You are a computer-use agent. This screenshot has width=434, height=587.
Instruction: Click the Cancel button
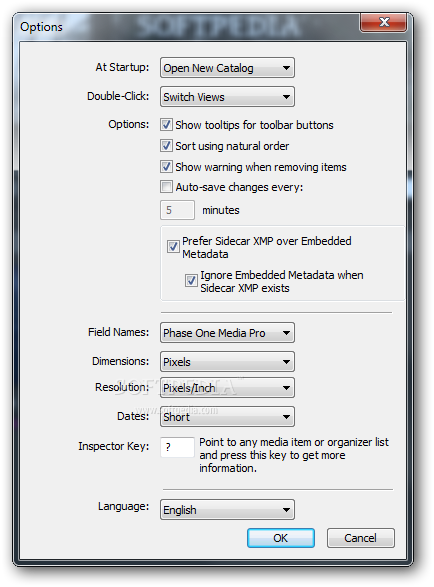click(360, 538)
